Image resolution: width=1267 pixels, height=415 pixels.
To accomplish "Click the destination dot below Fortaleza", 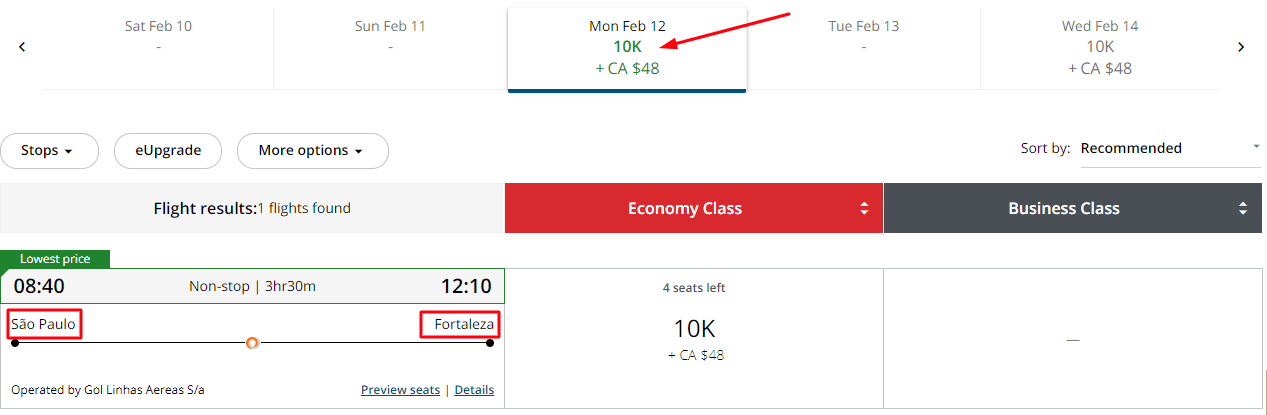I will (490, 343).
